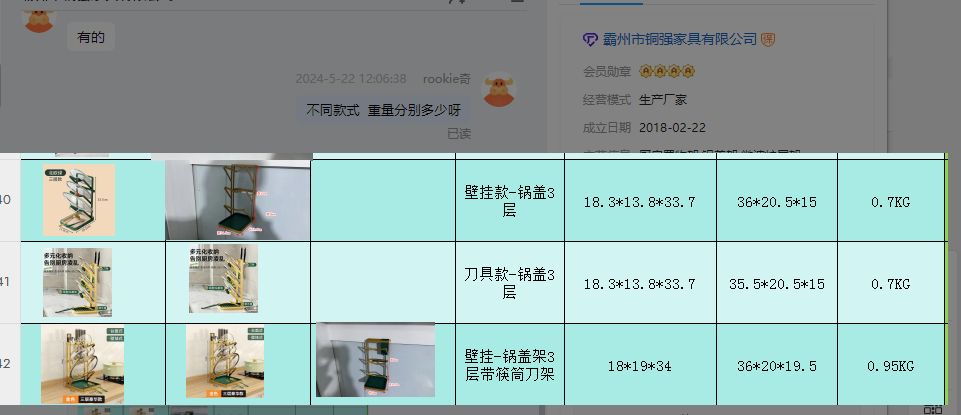
Task: Open second product image in 刀具款-锅盖3层 row
Action: point(223,278)
